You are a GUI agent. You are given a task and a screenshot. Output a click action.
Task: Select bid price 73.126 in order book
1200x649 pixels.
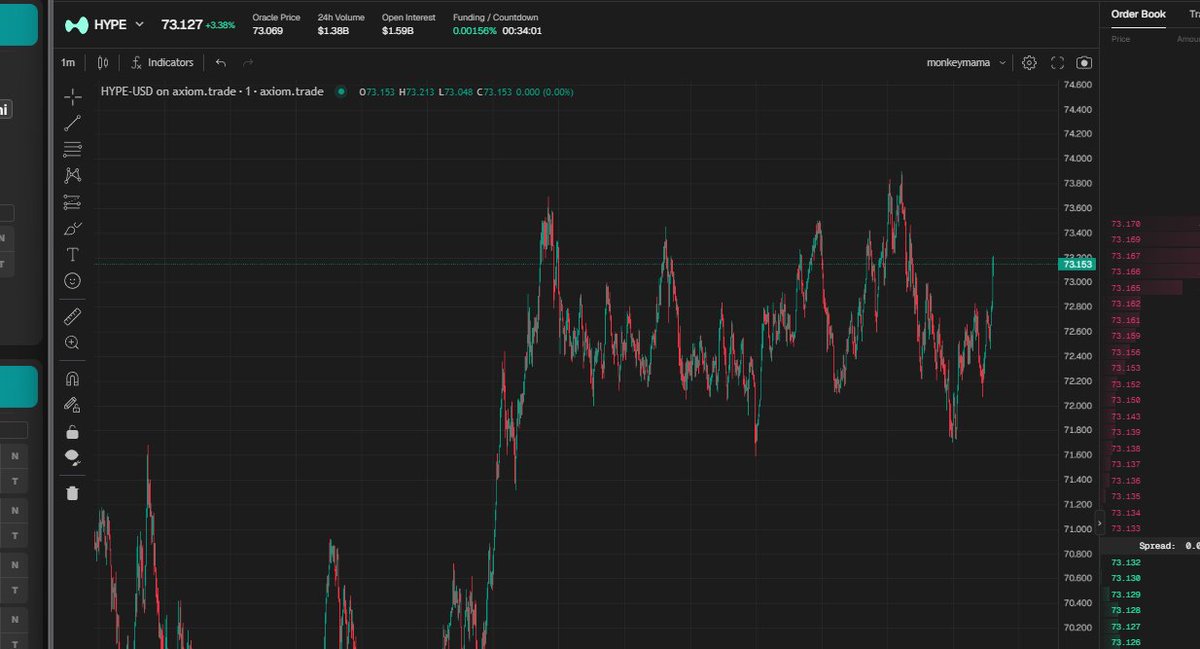(1126, 642)
